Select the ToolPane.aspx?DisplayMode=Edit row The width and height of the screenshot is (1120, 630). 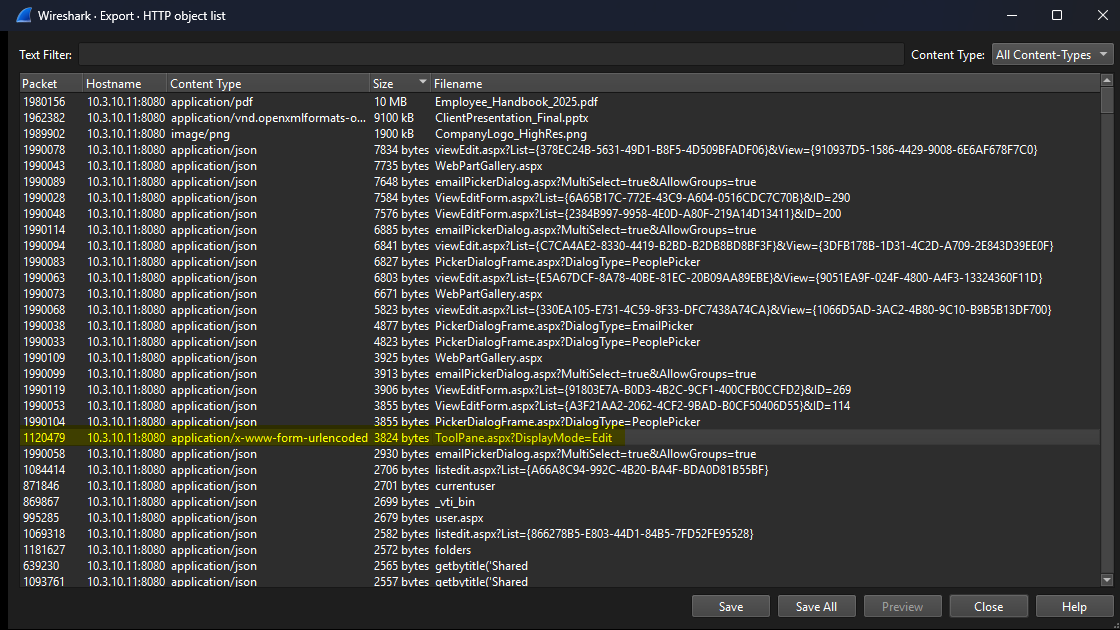pyautogui.click(x=529, y=438)
